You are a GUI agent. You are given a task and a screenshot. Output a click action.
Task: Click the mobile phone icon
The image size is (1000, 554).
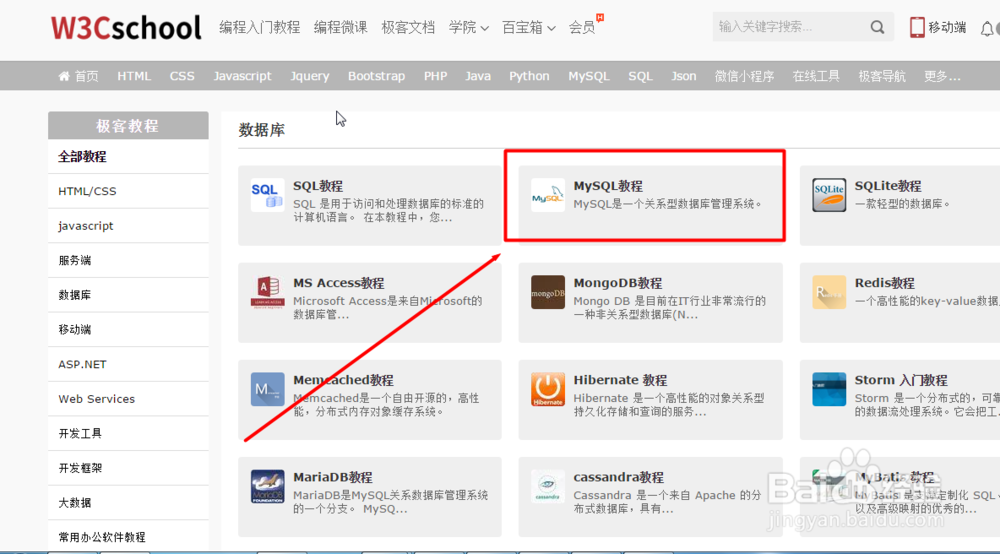click(x=917, y=27)
